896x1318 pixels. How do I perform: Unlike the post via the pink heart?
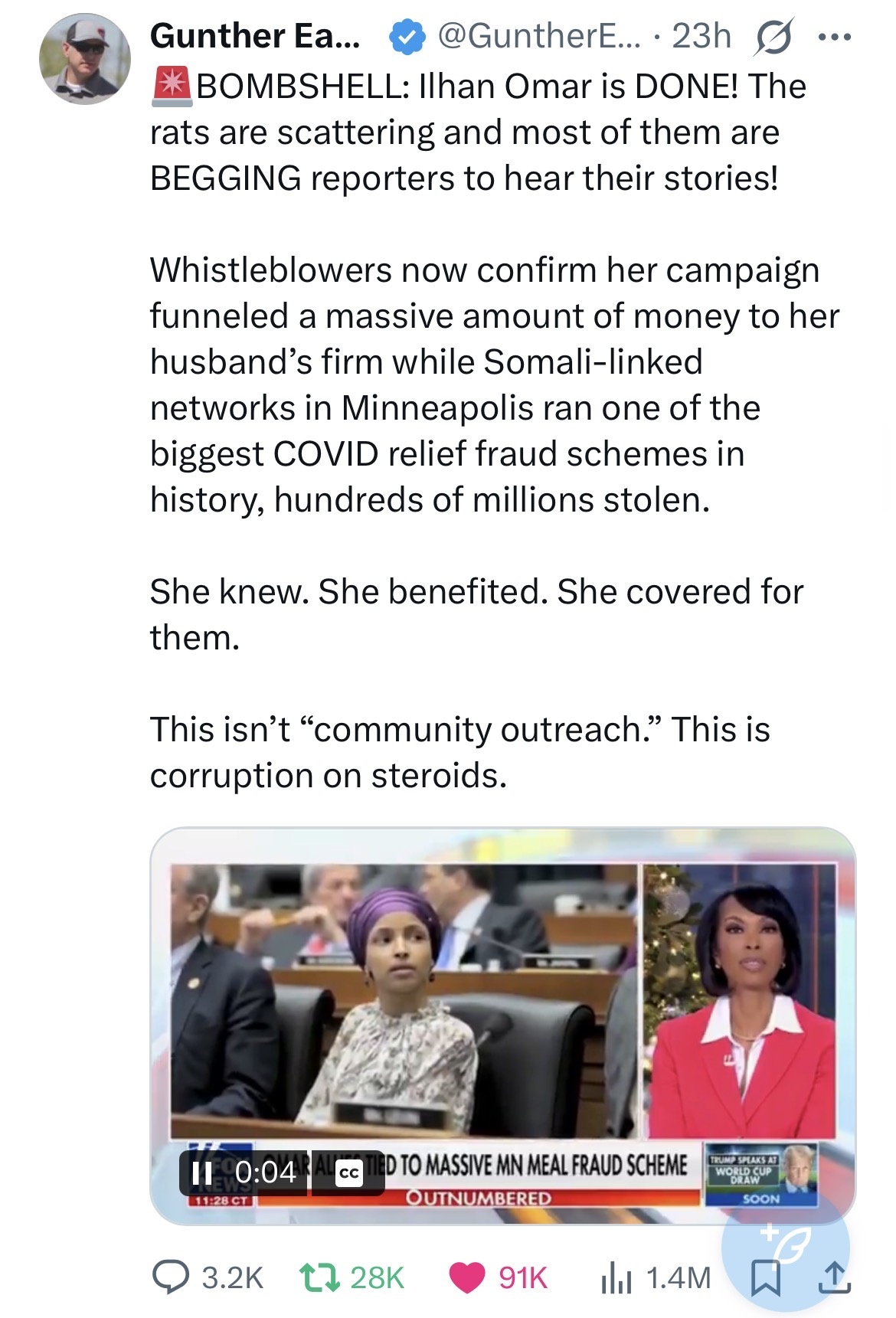pyautogui.click(x=466, y=1277)
